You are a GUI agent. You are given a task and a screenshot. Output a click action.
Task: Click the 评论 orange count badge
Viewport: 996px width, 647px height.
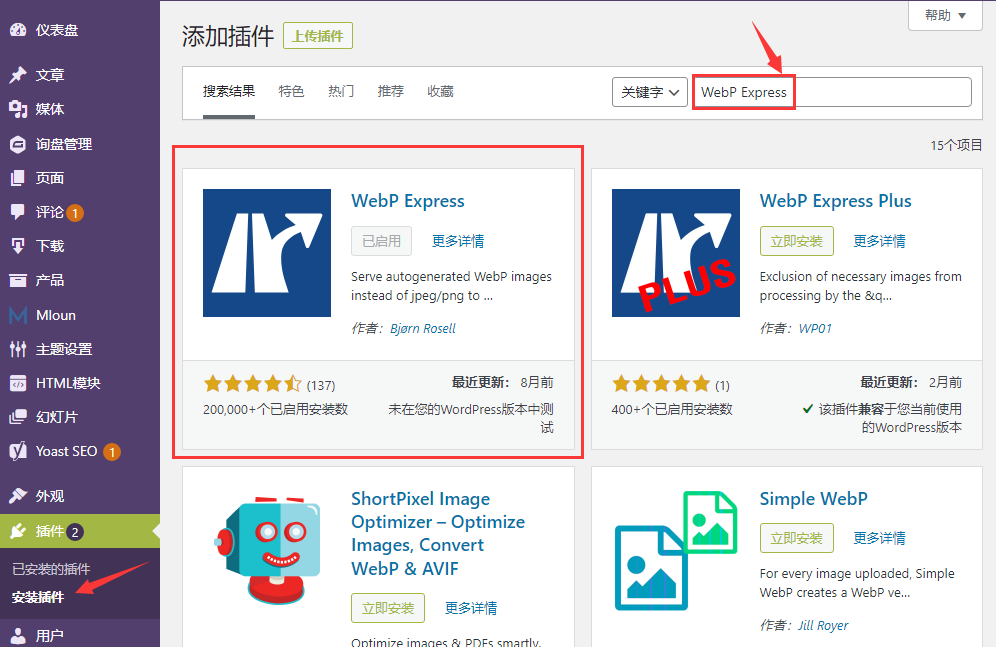pyautogui.click(x=75, y=213)
